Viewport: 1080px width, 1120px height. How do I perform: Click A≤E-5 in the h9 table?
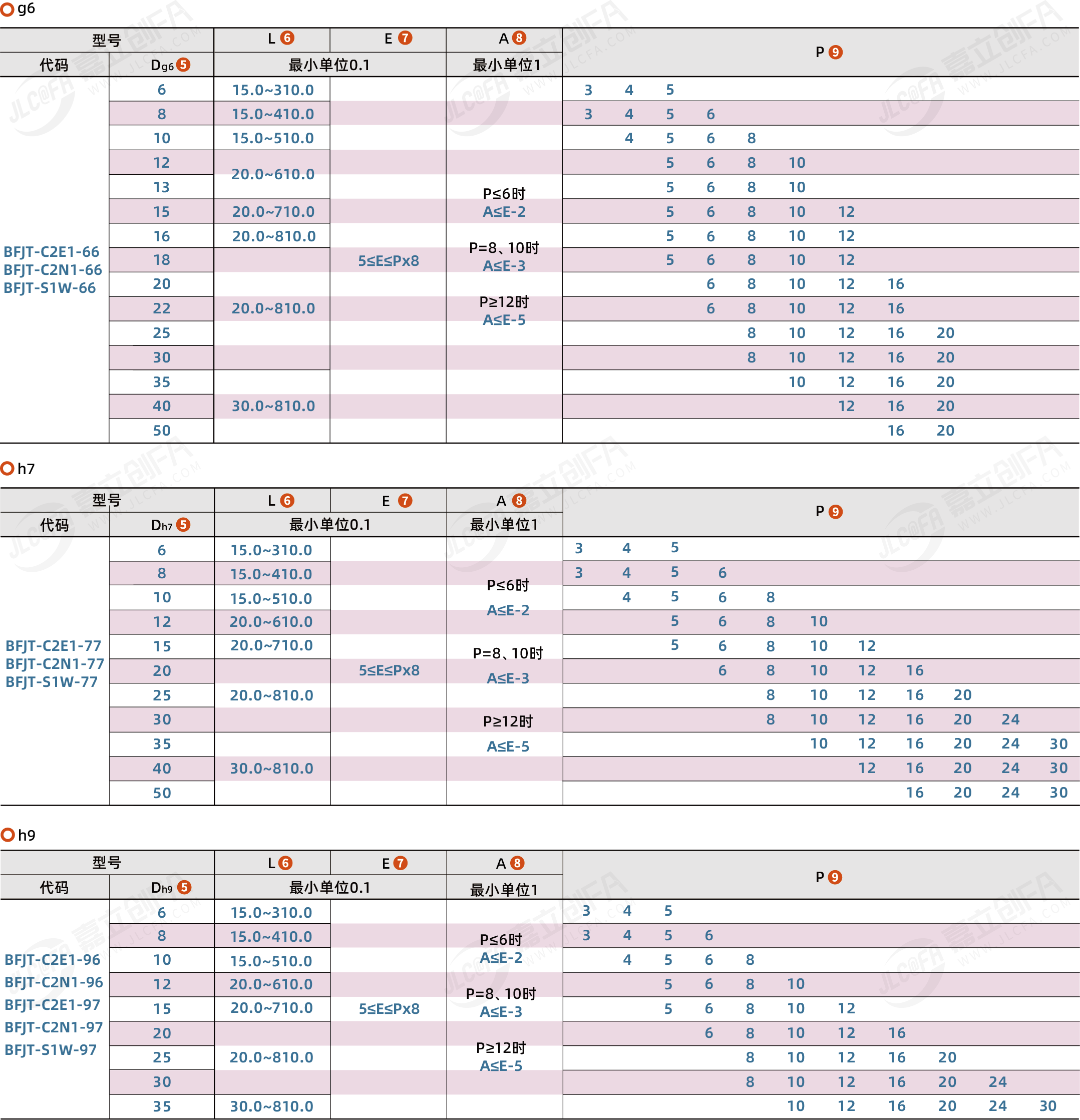[x=501, y=1066]
